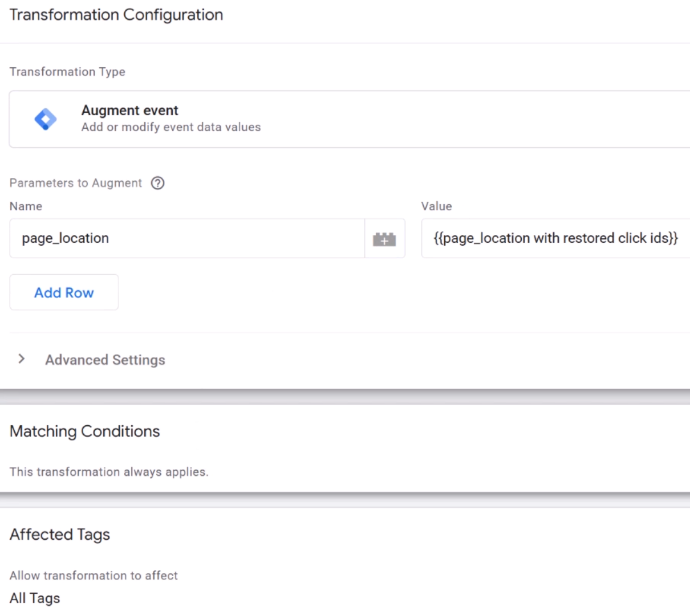The image size is (690, 611).
Task: Click 'Allow transformation to affect' label
Action: tap(94, 575)
